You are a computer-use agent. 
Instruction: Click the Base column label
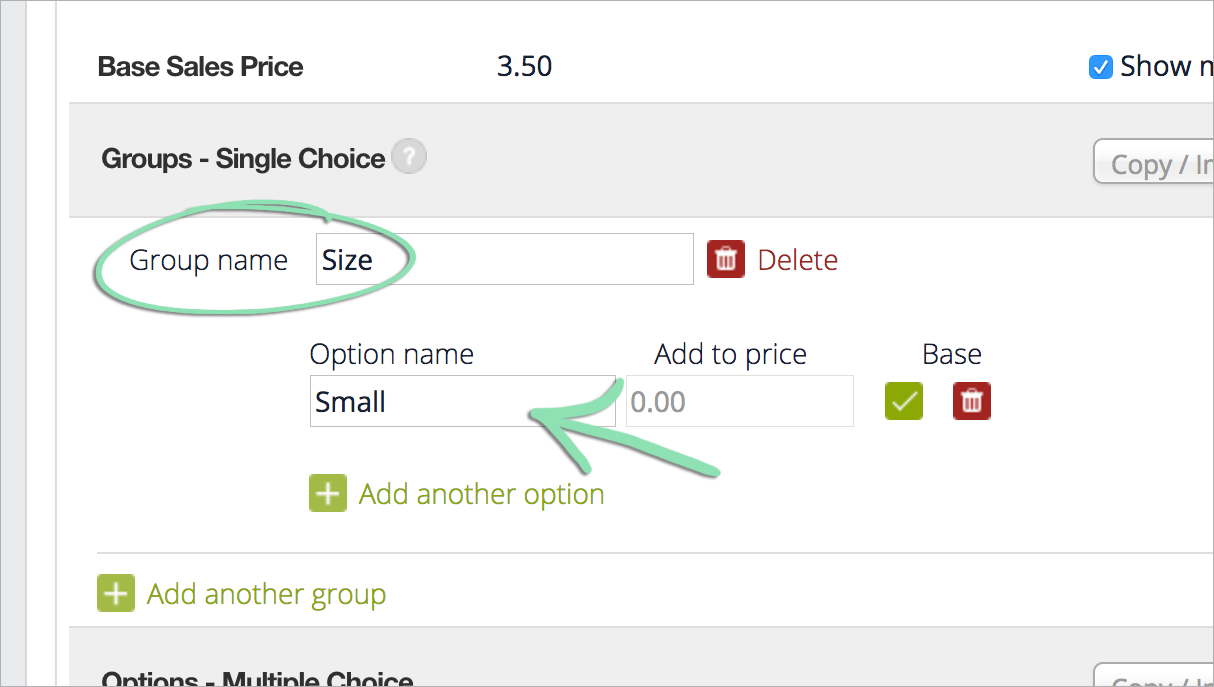[952, 354]
